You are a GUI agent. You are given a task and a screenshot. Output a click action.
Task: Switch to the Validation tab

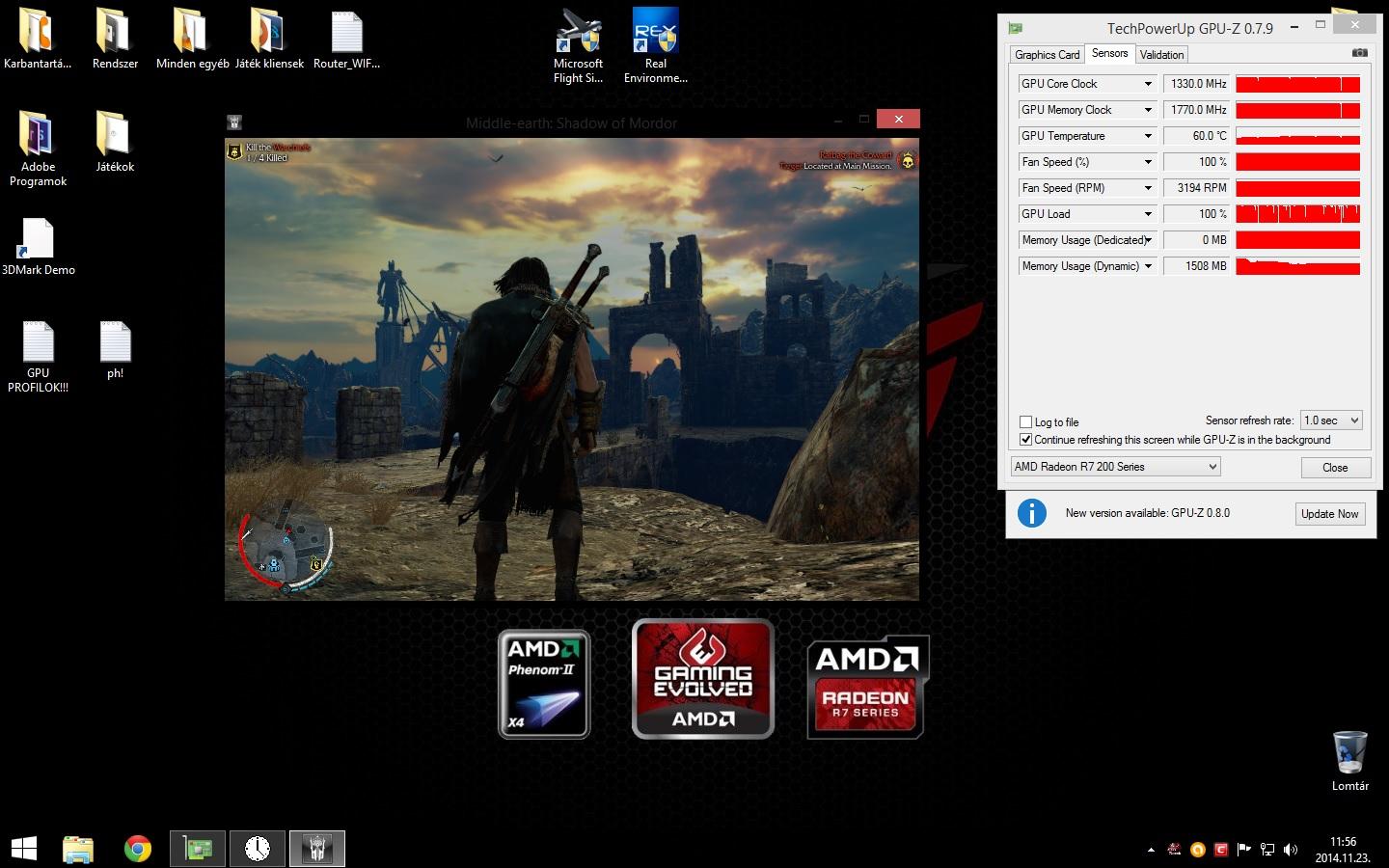(x=1161, y=55)
